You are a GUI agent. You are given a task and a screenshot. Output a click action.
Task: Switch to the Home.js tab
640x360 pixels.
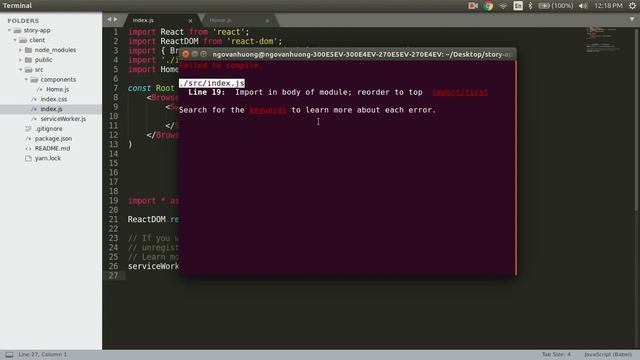pos(220,20)
